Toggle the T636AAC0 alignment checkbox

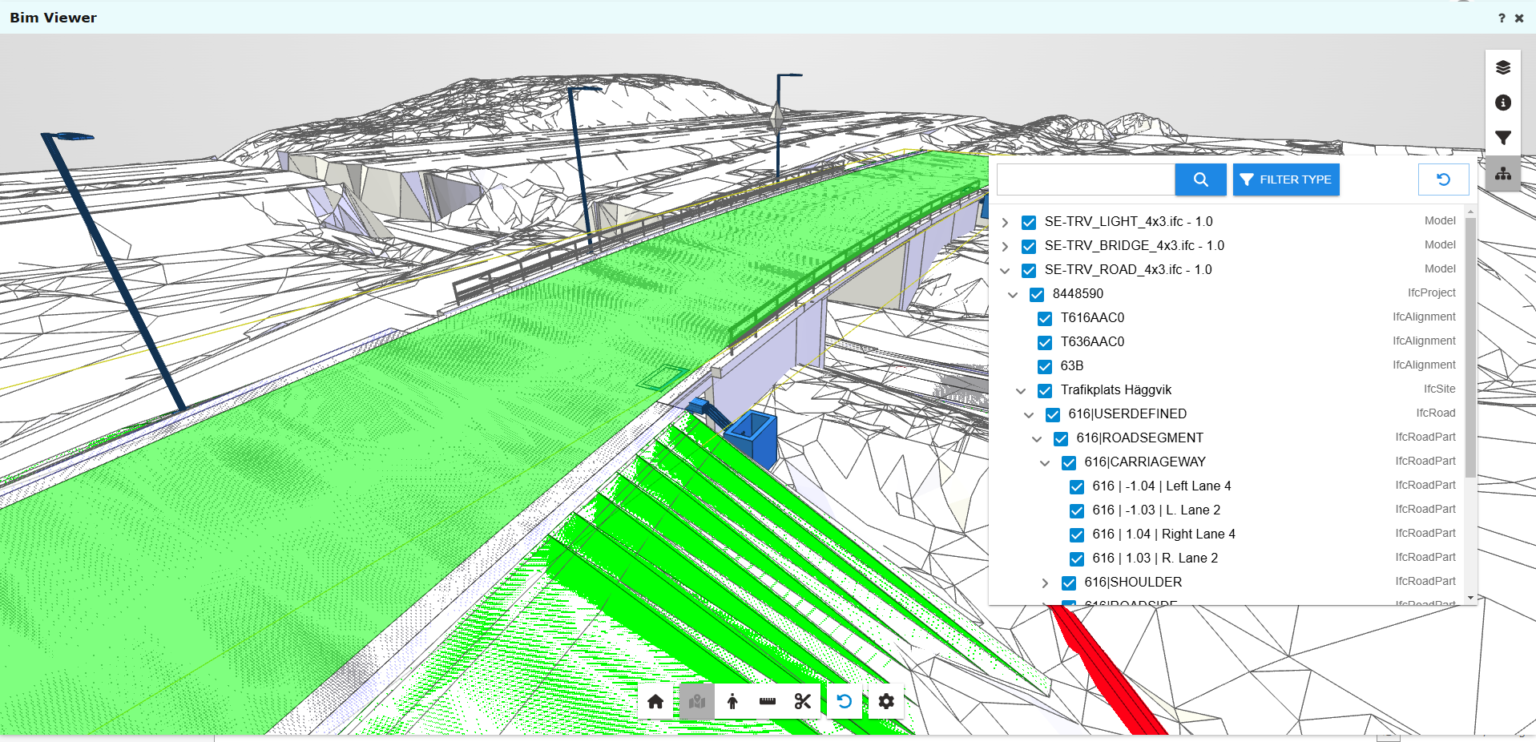pyautogui.click(x=1044, y=342)
